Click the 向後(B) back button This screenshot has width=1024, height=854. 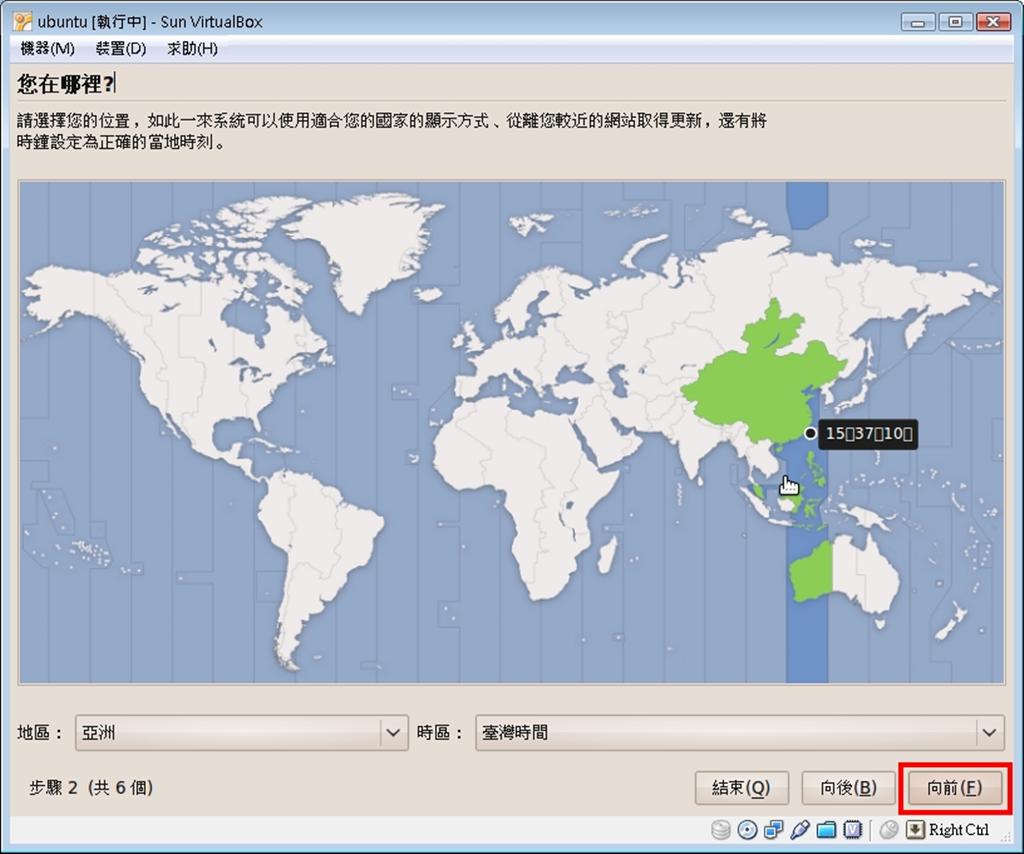(x=848, y=788)
